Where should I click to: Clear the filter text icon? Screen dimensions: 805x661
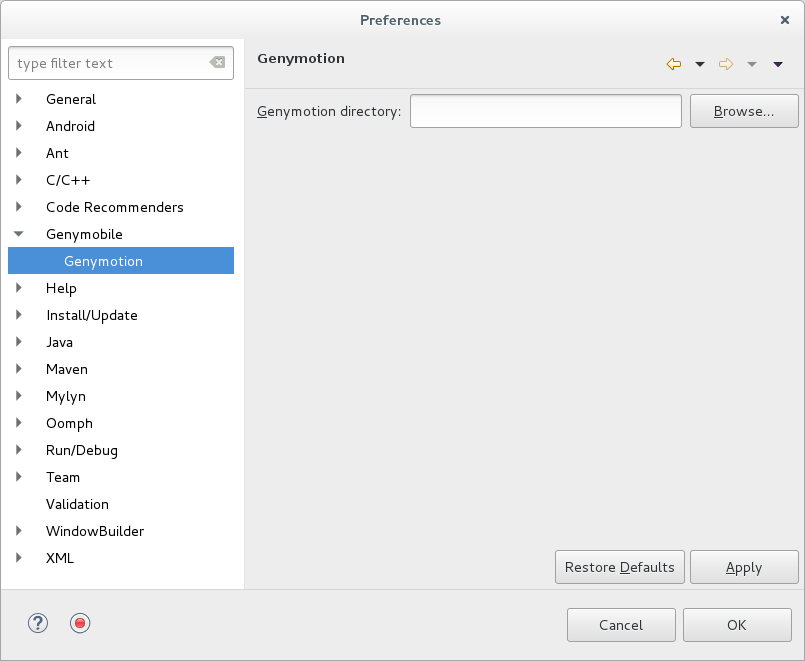pyautogui.click(x=217, y=62)
